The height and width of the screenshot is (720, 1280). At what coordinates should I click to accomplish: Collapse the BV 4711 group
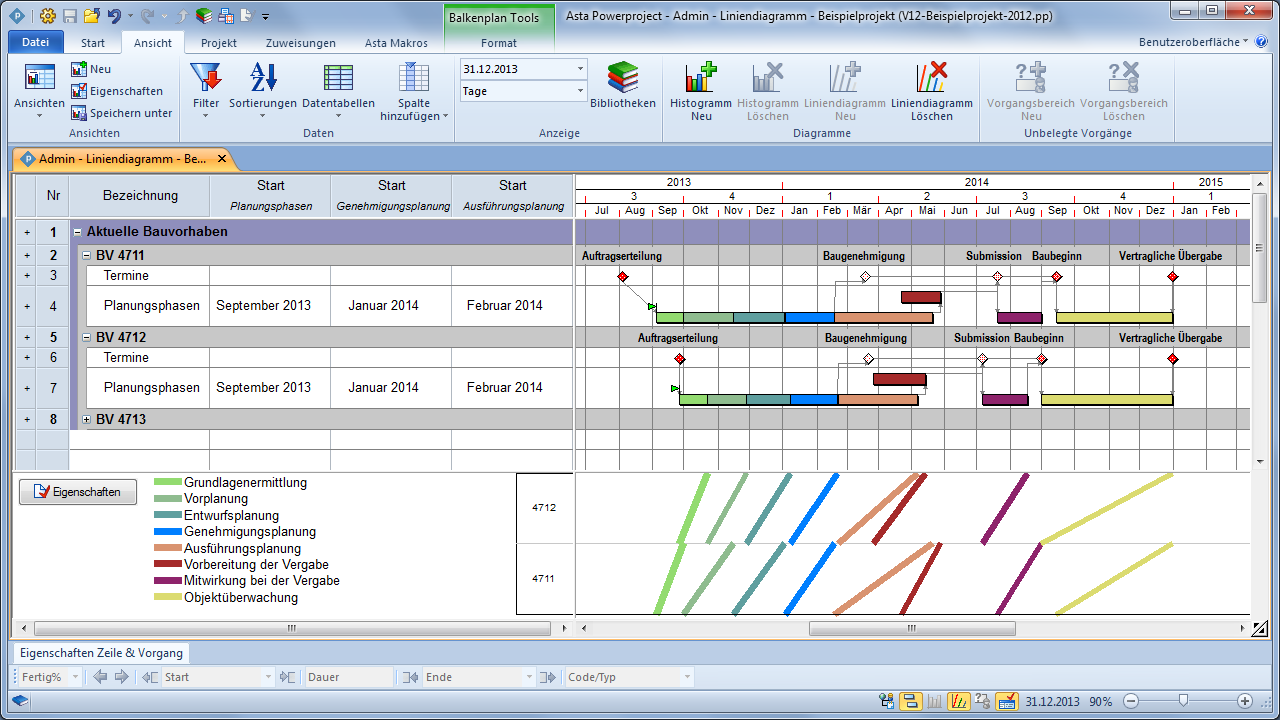pos(87,256)
